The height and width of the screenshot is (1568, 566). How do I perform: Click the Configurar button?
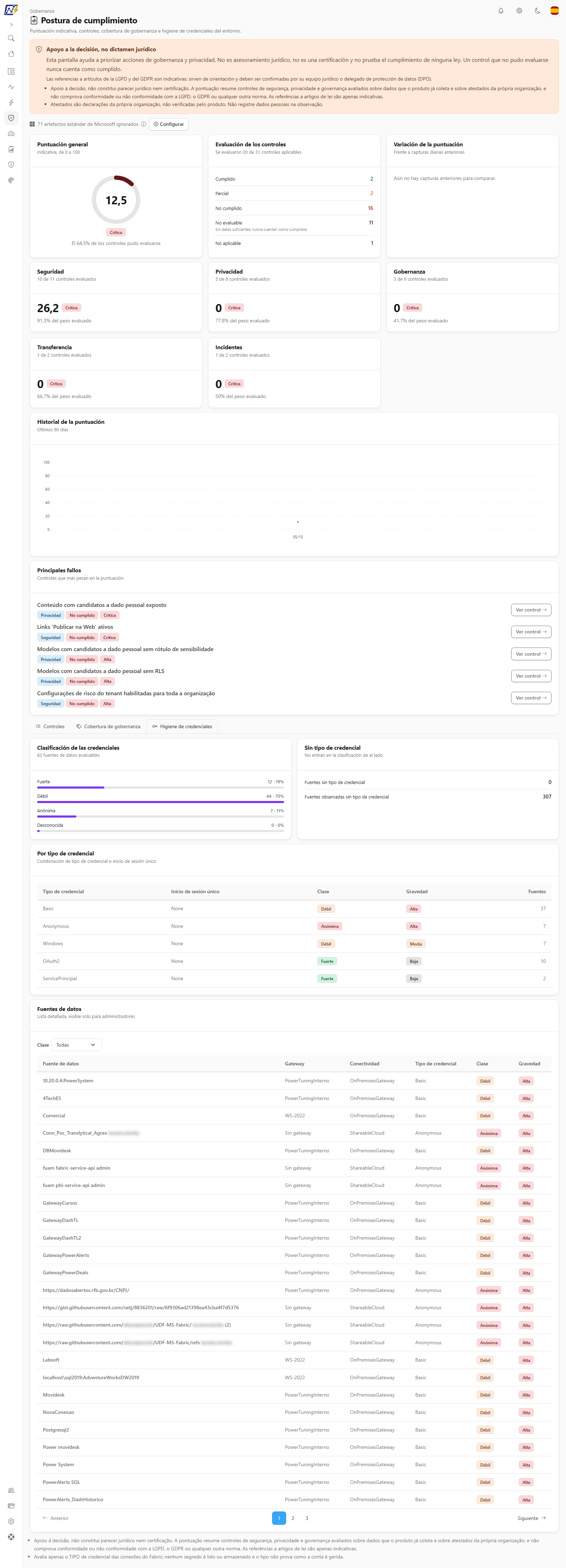tap(169, 124)
